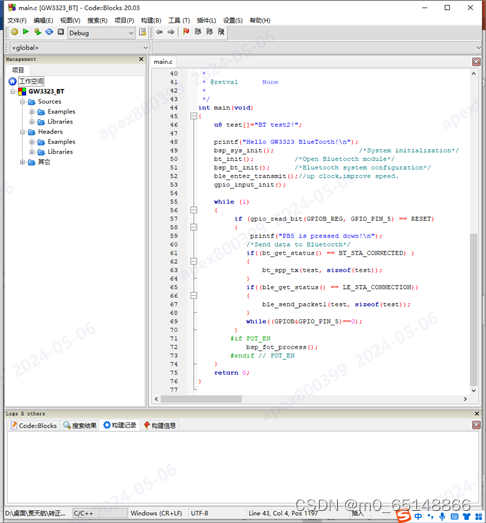Viewport: 486px width, 523px height.
Task: Click the Abort build icon
Action: [x=60, y=32]
